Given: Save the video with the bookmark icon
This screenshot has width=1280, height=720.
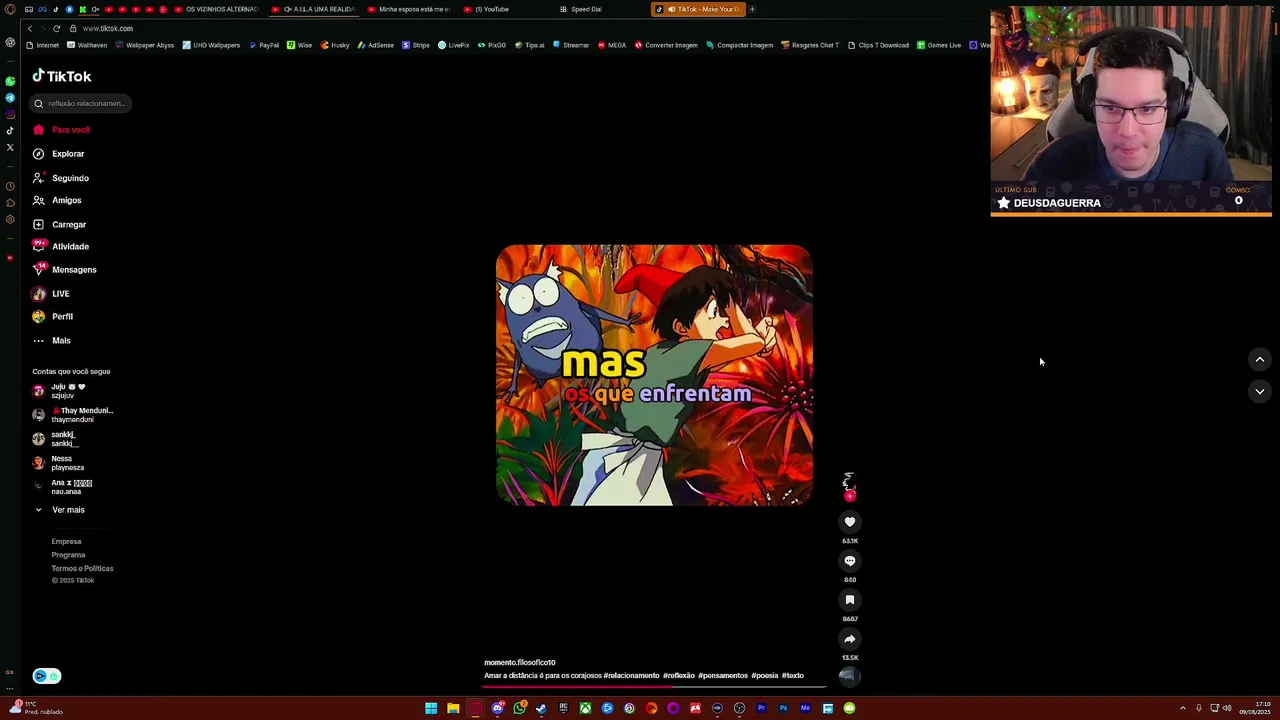Looking at the screenshot, I should (850, 600).
